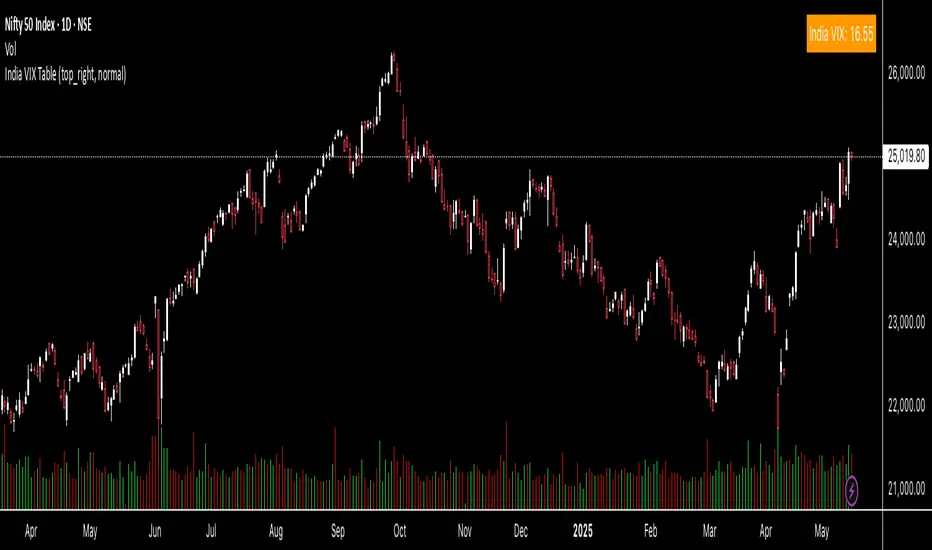Click the 22,000.00 price axis label
The height and width of the screenshot is (550, 932).
[x=906, y=406]
